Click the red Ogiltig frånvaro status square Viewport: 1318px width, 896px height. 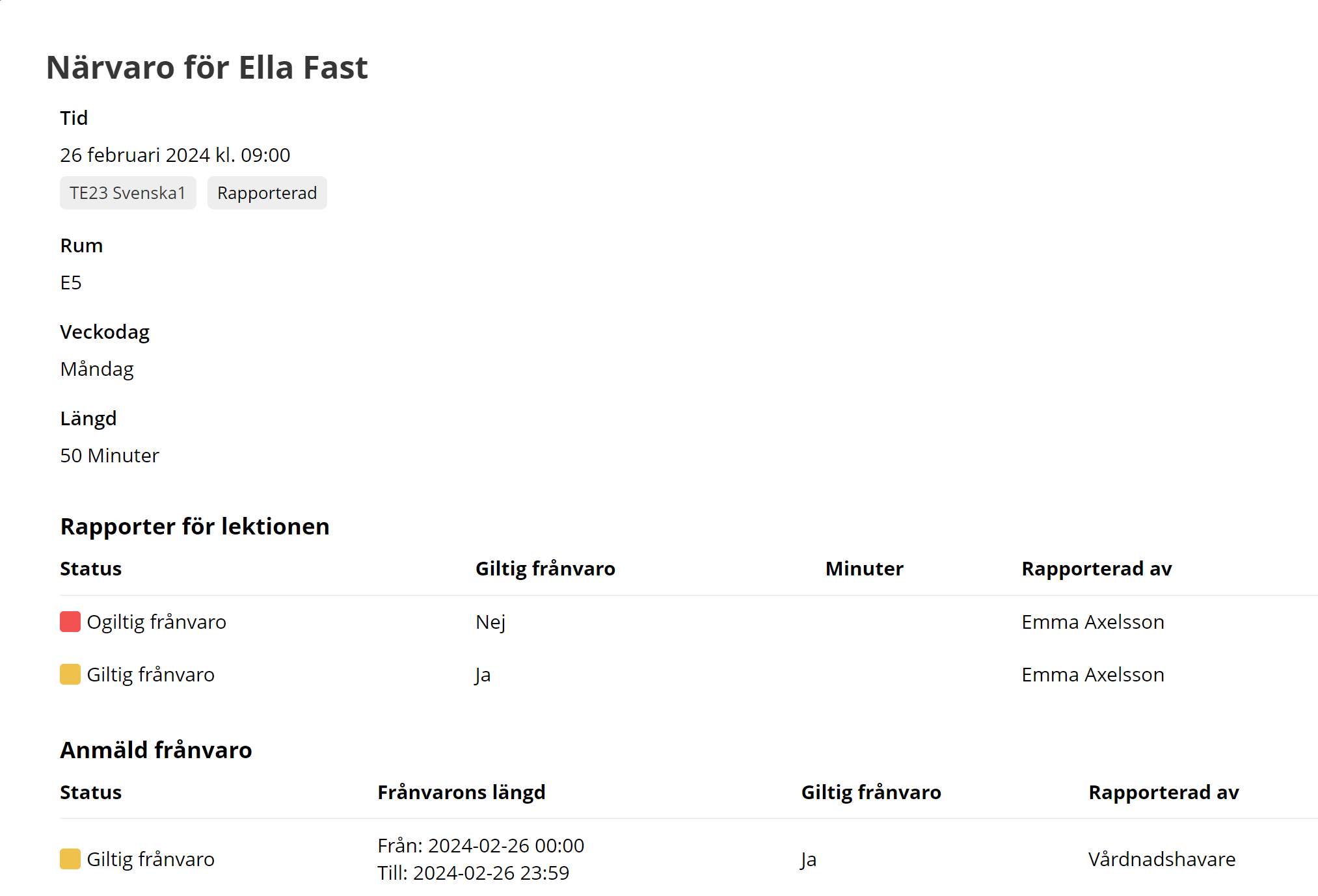click(x=70, y=622)
